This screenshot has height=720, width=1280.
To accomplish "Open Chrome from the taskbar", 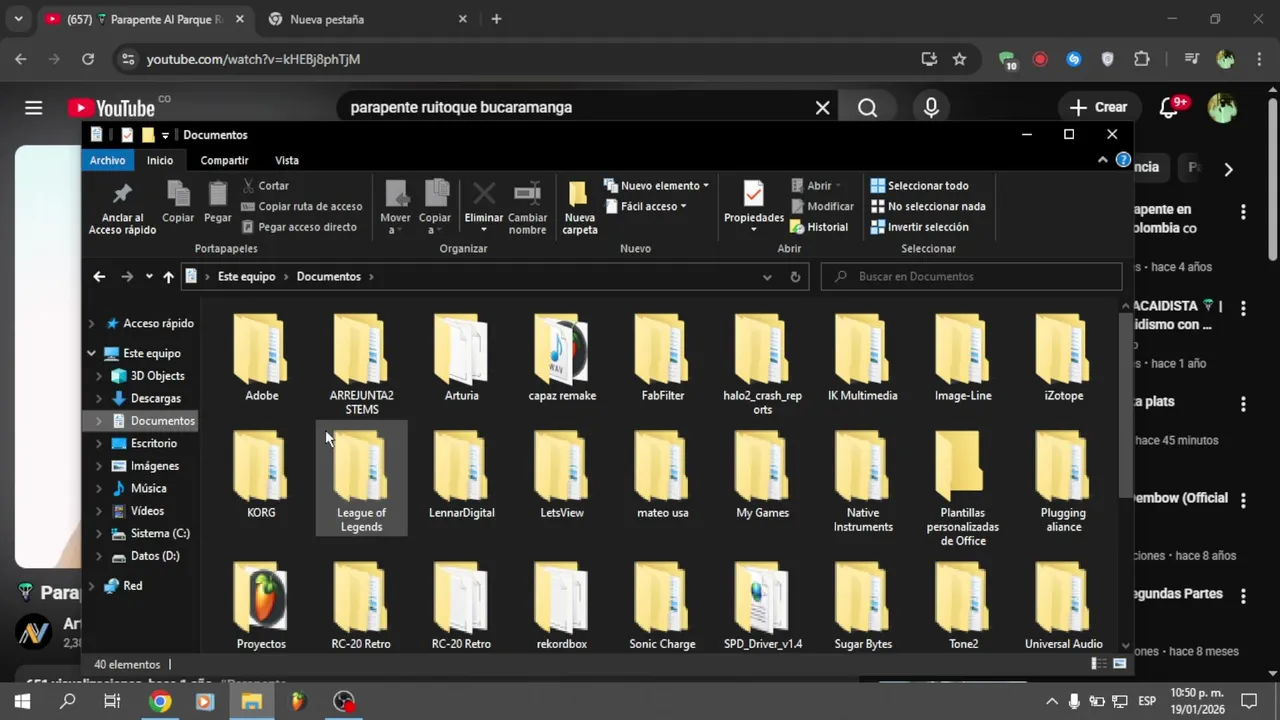I will 160,702.
